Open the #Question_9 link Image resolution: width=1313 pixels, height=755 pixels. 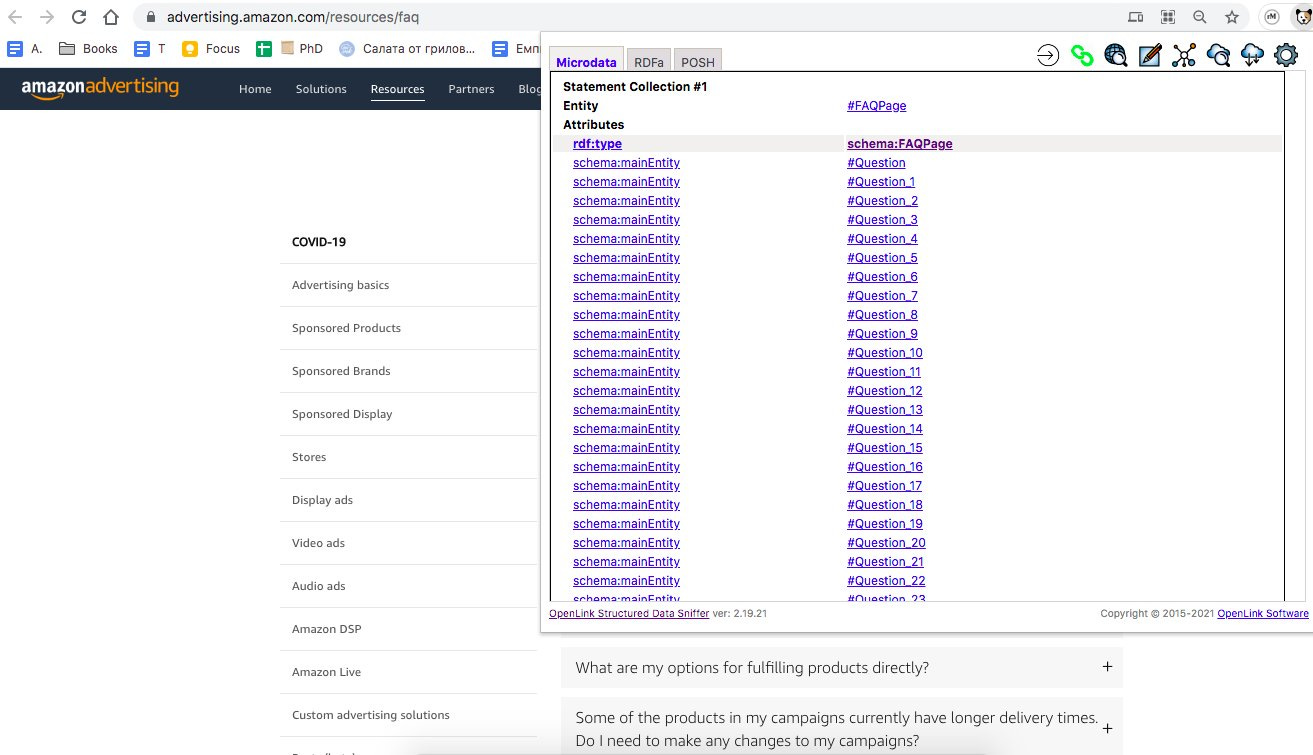882,333
